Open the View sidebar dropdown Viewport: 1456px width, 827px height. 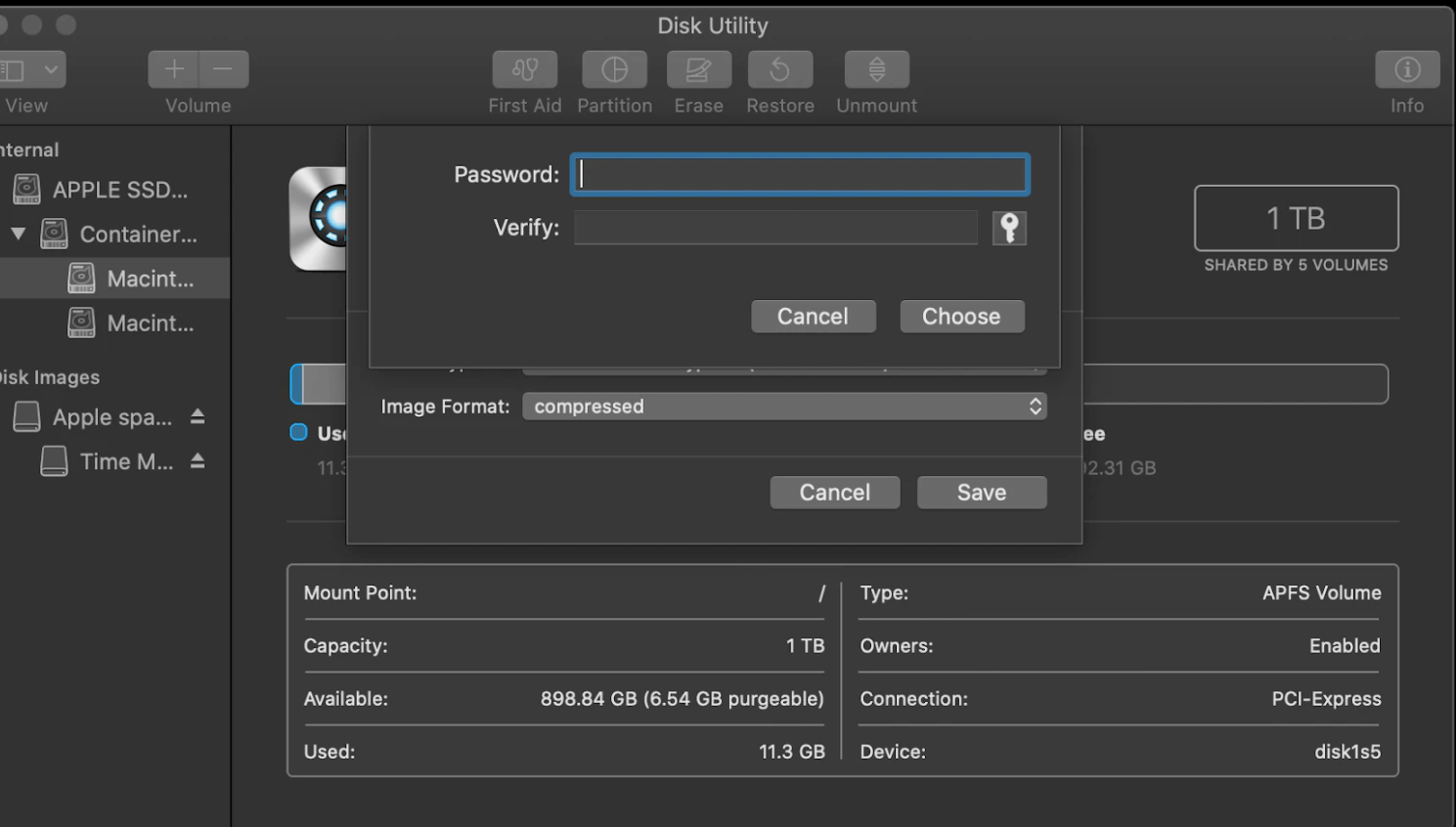coord(29,69)
